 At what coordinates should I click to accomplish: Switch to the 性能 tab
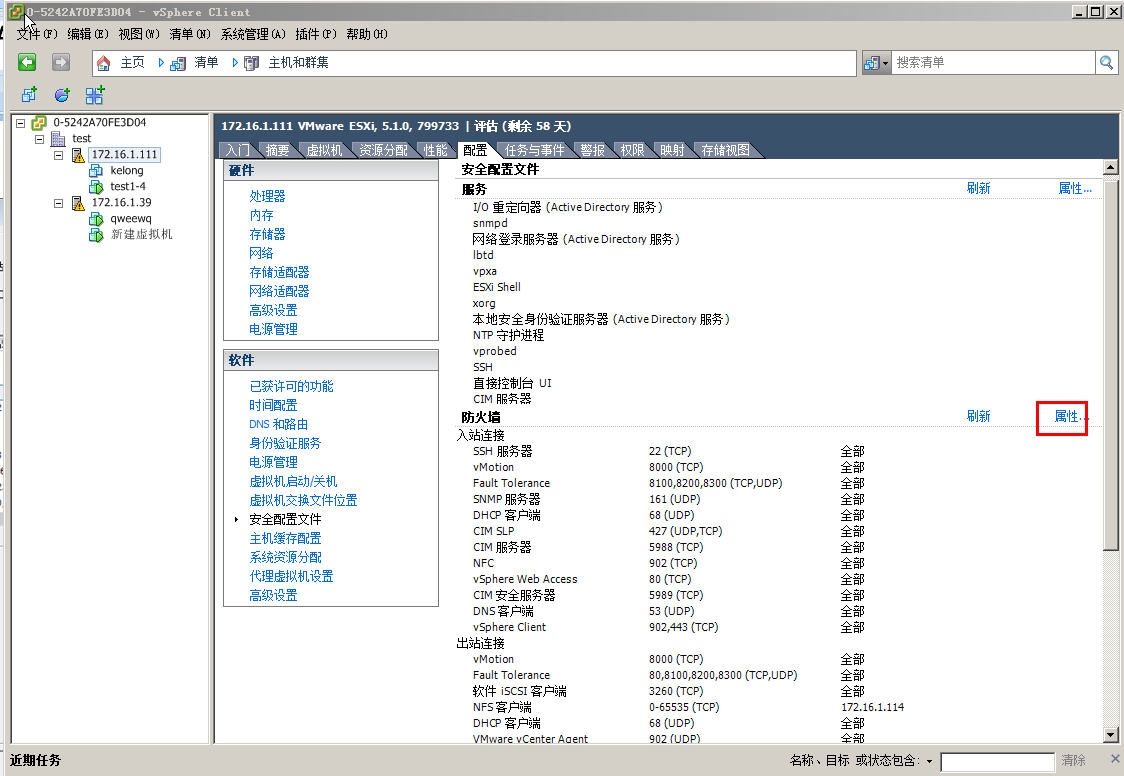point(435,150)
